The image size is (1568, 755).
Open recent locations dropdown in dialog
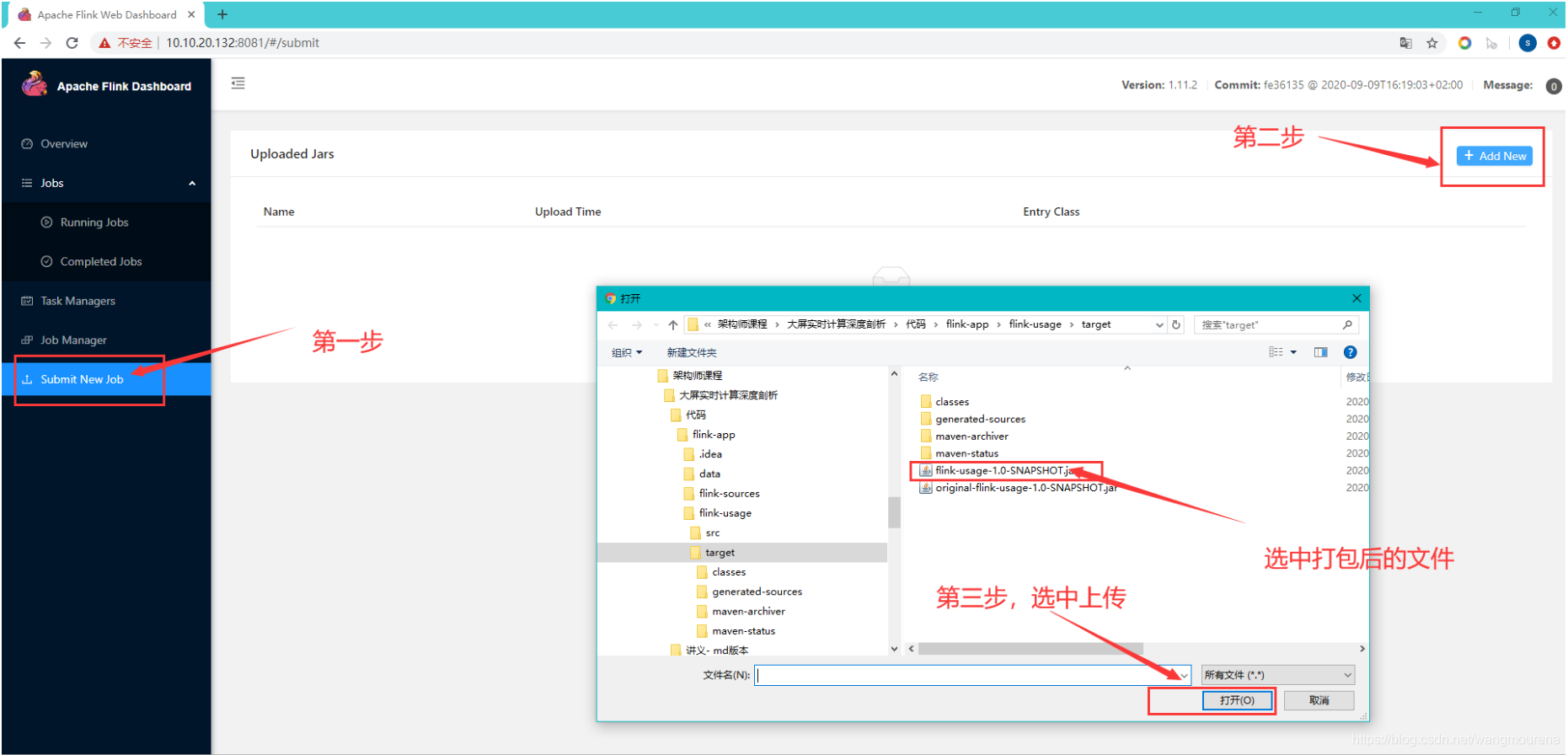[x=656, y=325]
